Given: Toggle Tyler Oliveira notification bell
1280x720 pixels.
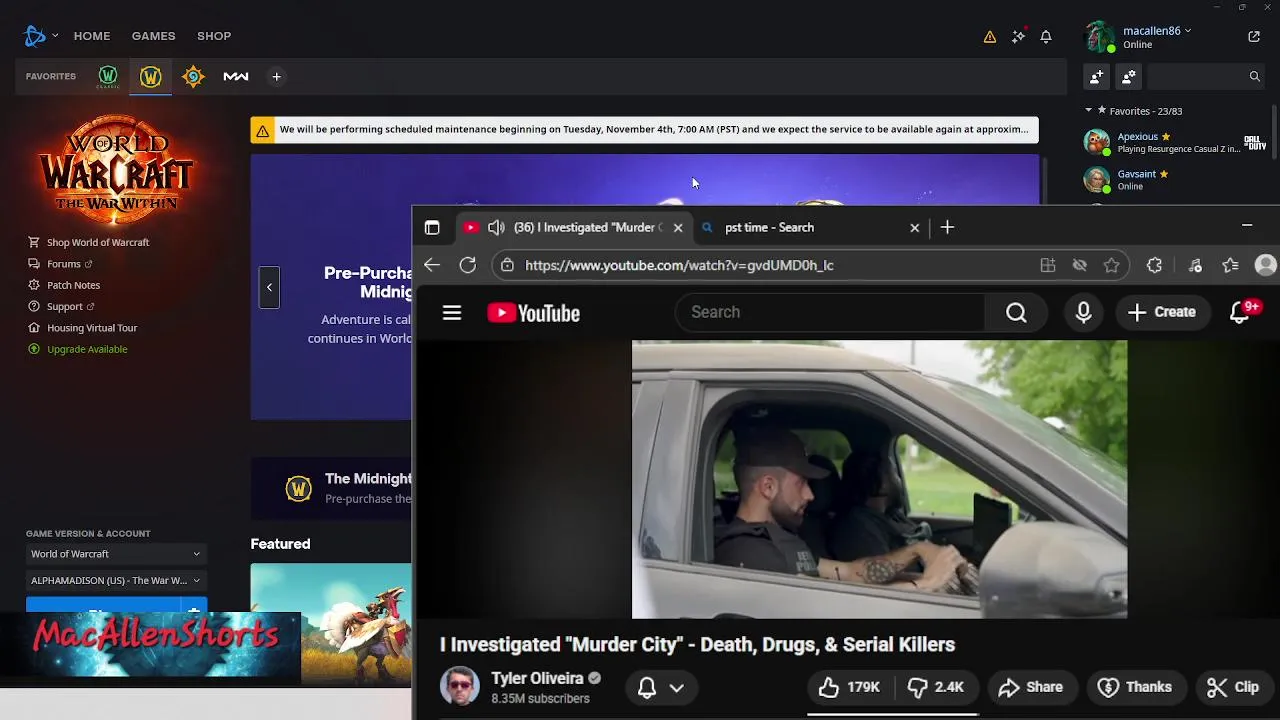Looking at the screenshot, I should coord(647,688).
